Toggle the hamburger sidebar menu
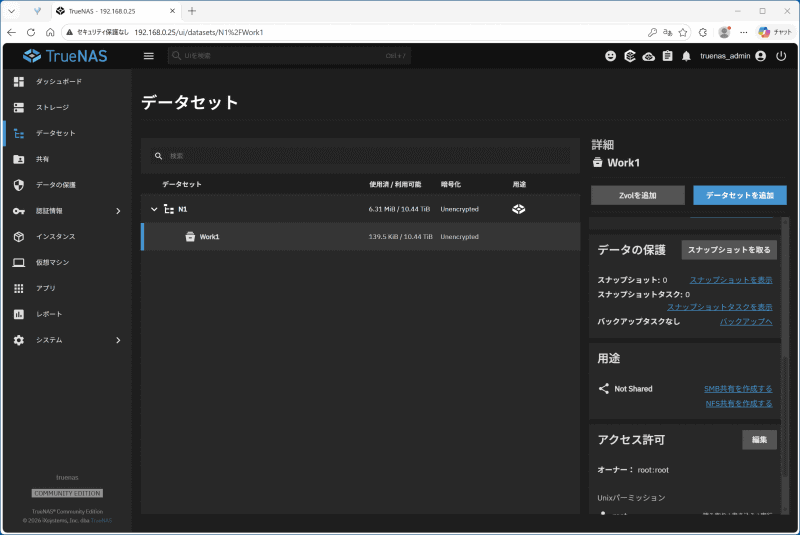 pos(148,56)
